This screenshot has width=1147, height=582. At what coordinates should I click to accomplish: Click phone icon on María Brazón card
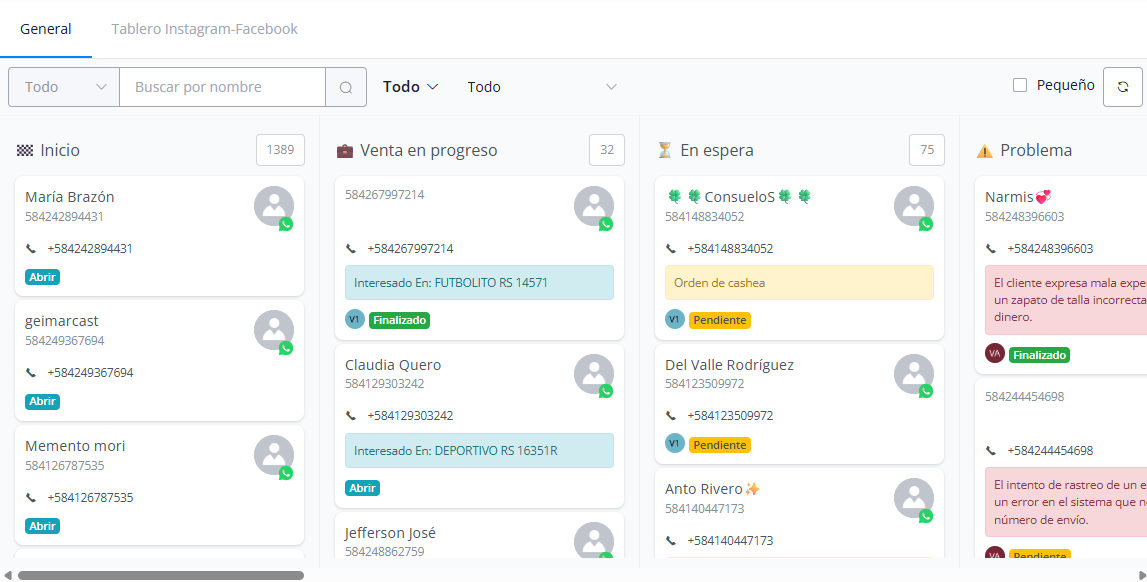(x=31, y=249)
